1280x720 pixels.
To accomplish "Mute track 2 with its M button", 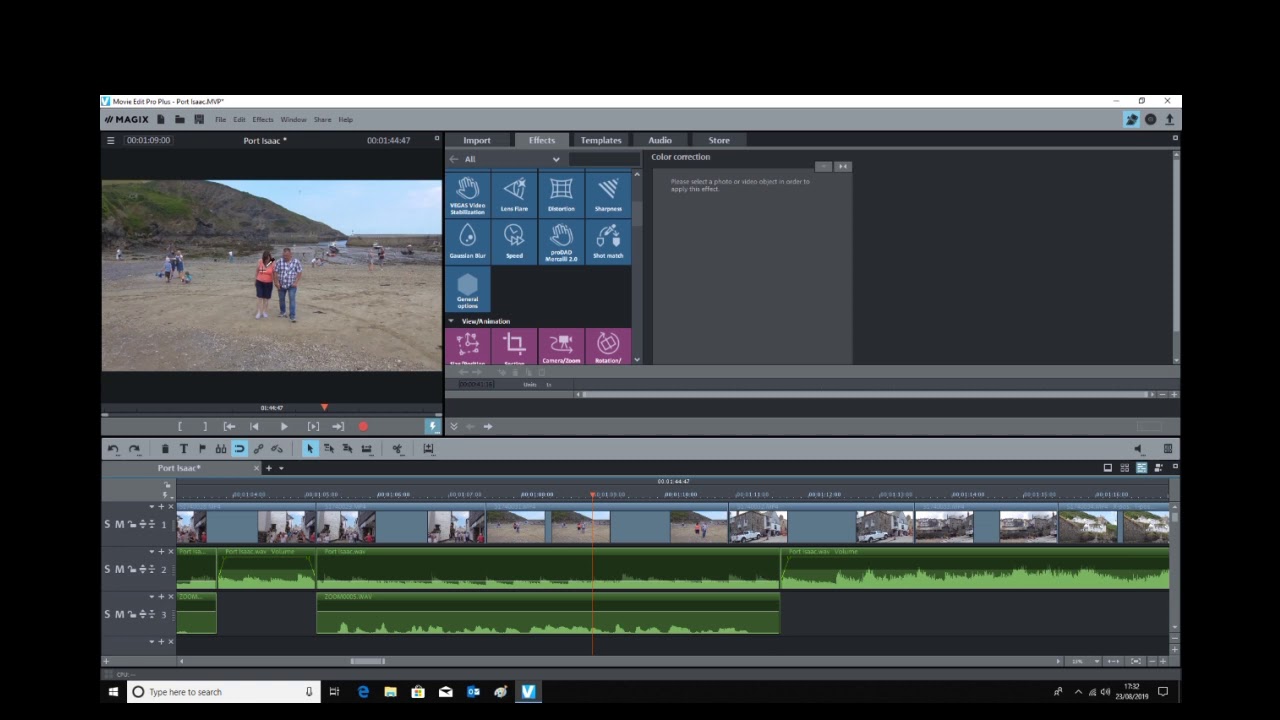I will coord(120,569).
